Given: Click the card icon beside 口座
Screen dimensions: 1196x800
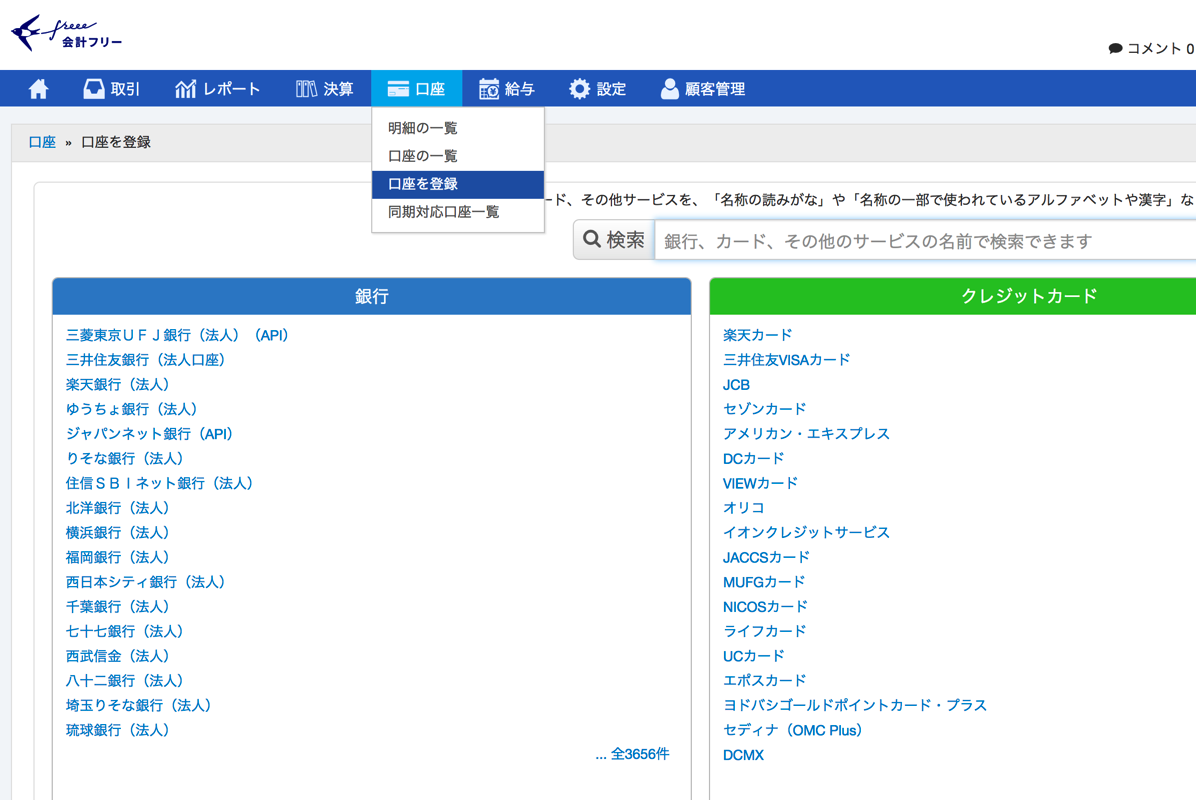Looking at the screenshot, I should pyautogui.click(x=398, y=89).
